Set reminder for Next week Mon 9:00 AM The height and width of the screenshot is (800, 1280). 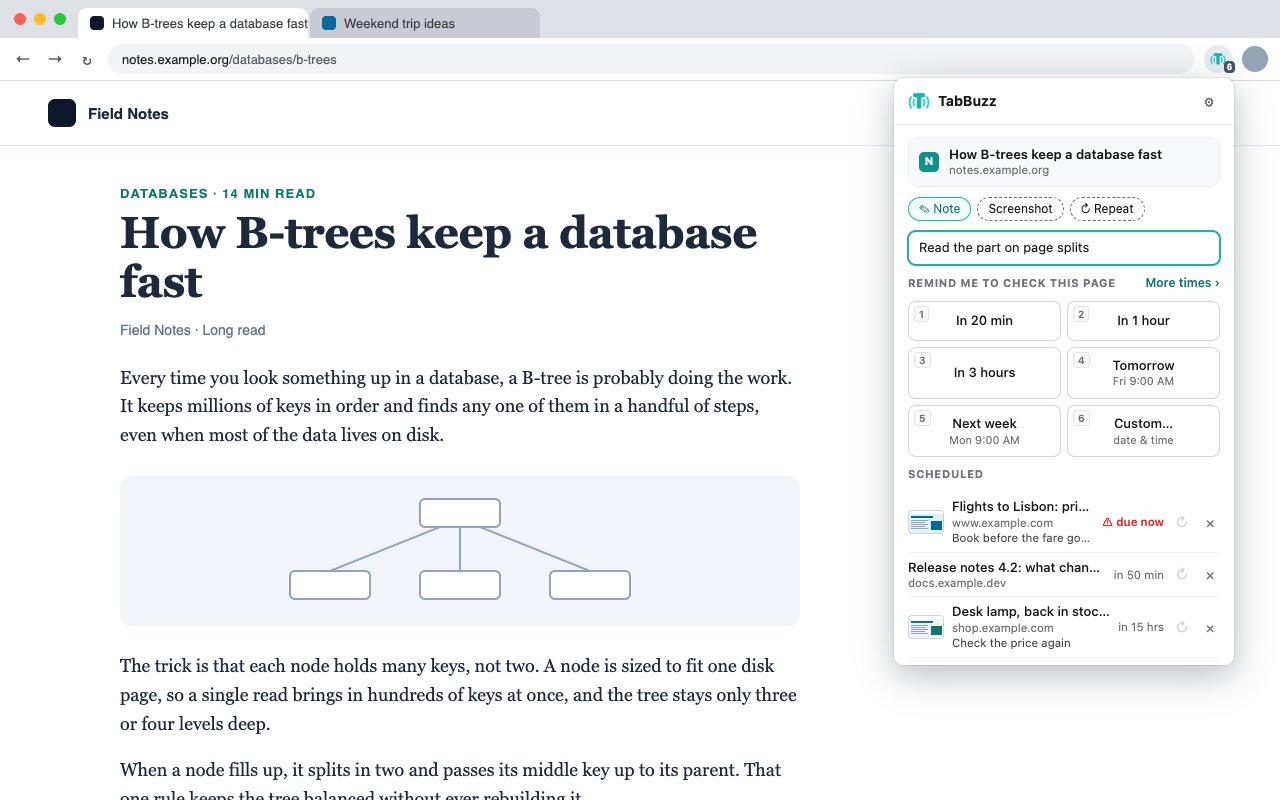(984, 431)
